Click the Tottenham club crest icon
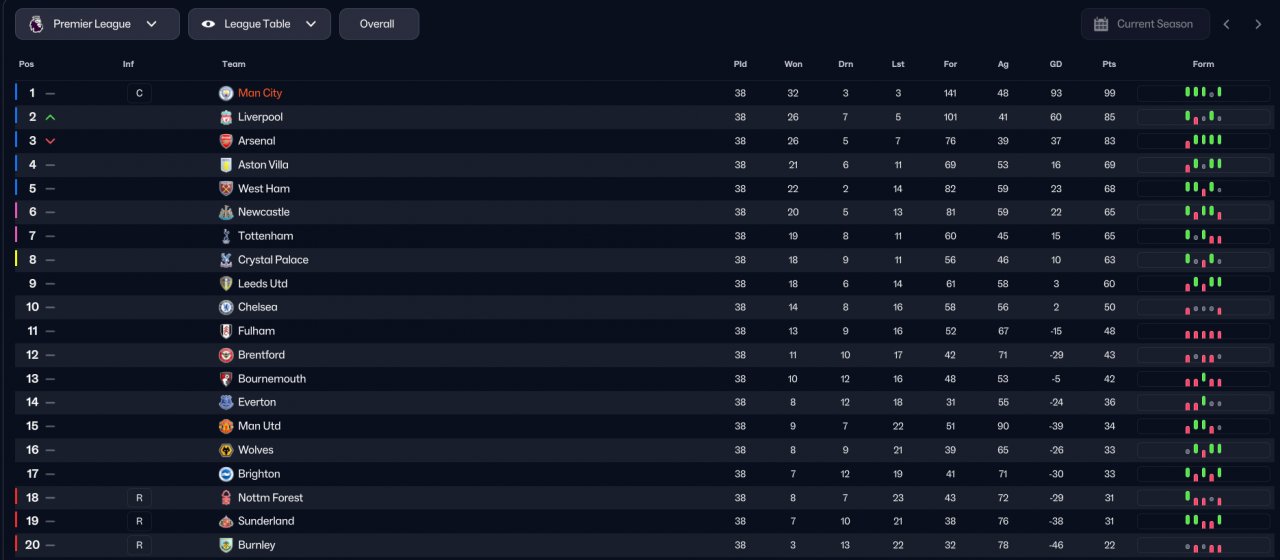 [x=226, y=236]
